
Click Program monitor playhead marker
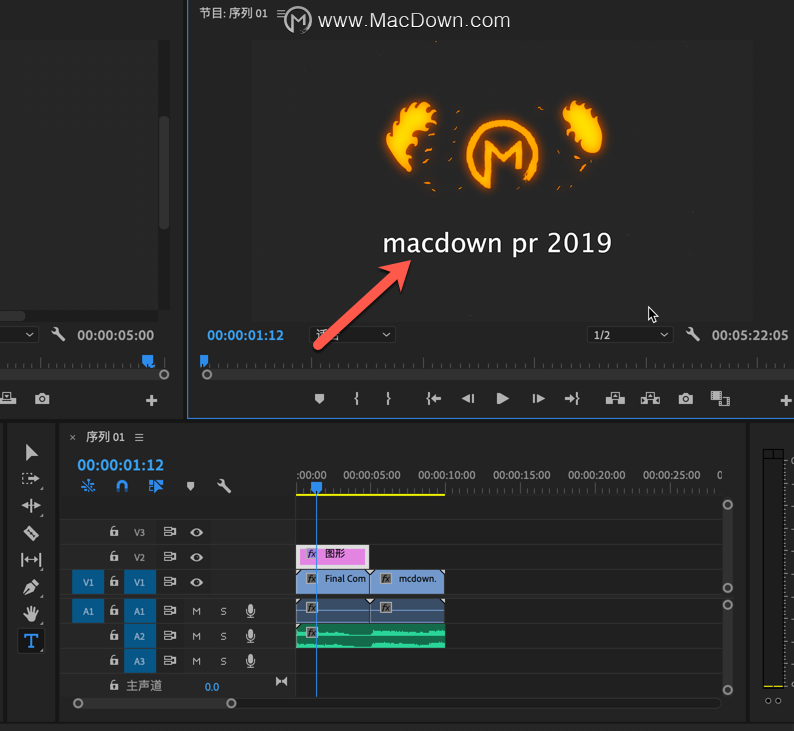[204, 360]
